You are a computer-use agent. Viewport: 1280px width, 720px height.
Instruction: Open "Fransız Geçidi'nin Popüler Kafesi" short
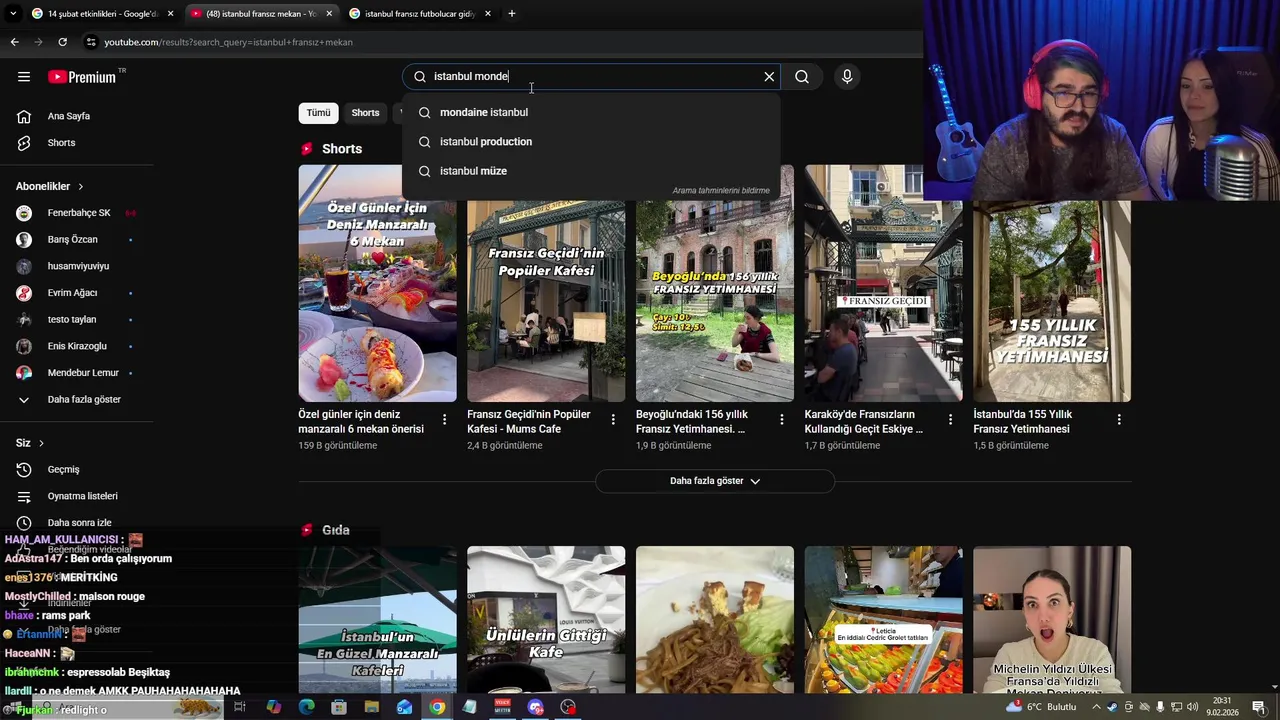pos(546,283)
